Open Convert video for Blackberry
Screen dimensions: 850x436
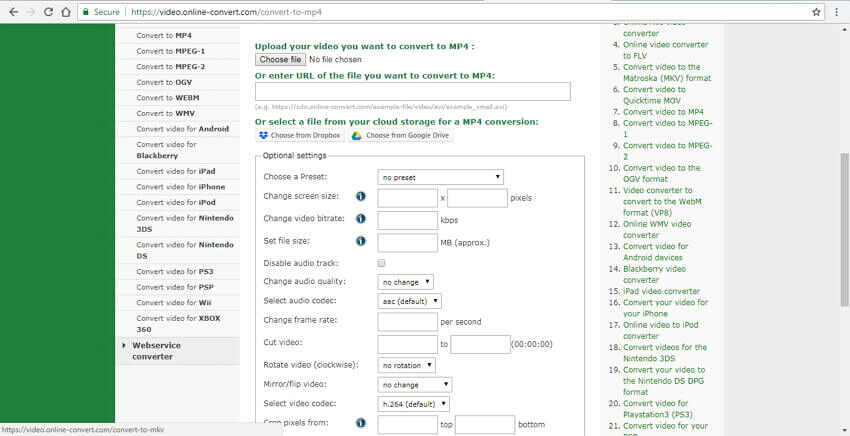[x=166, y=150]
